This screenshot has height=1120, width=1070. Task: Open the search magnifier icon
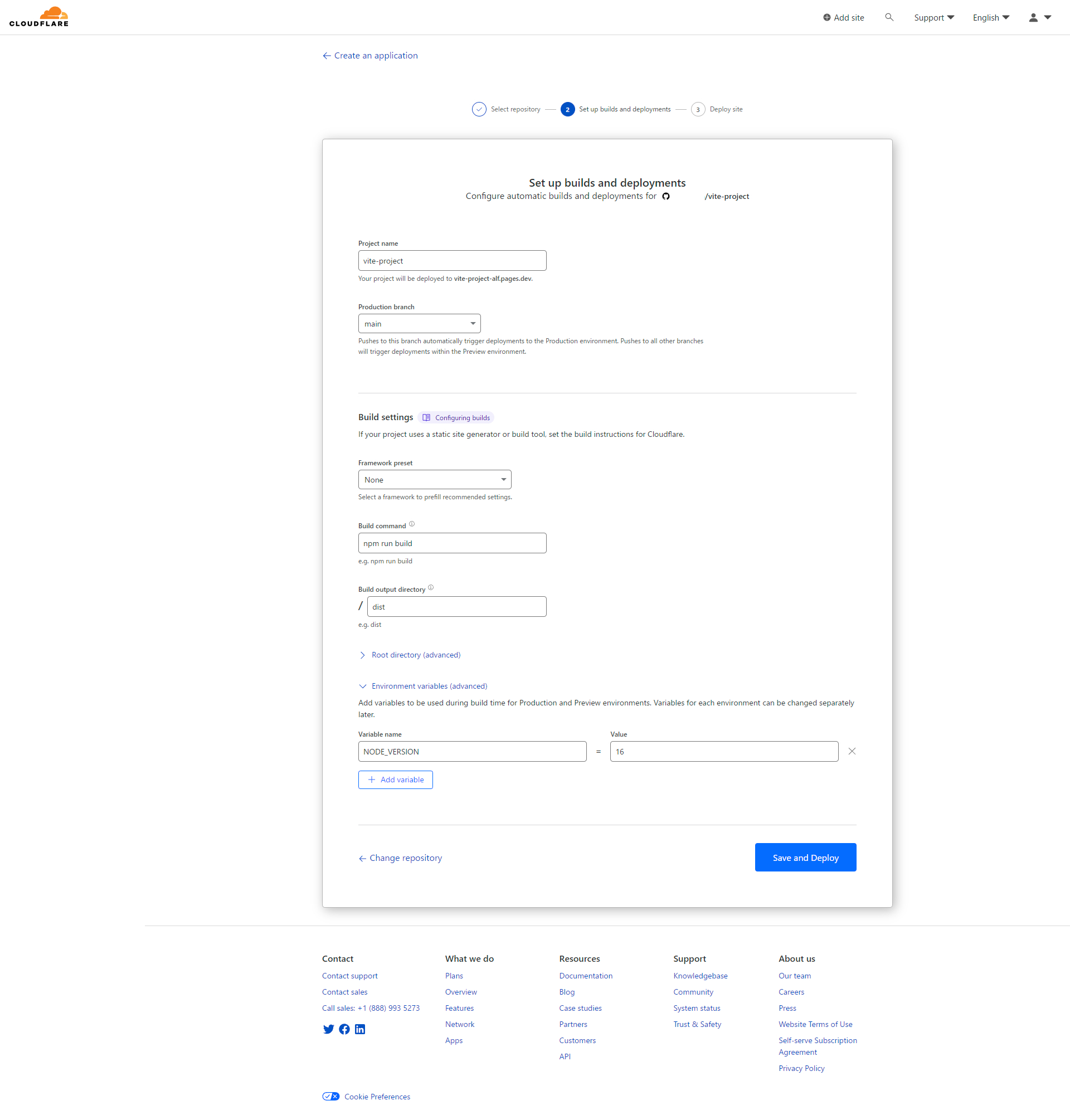(889, 17)
